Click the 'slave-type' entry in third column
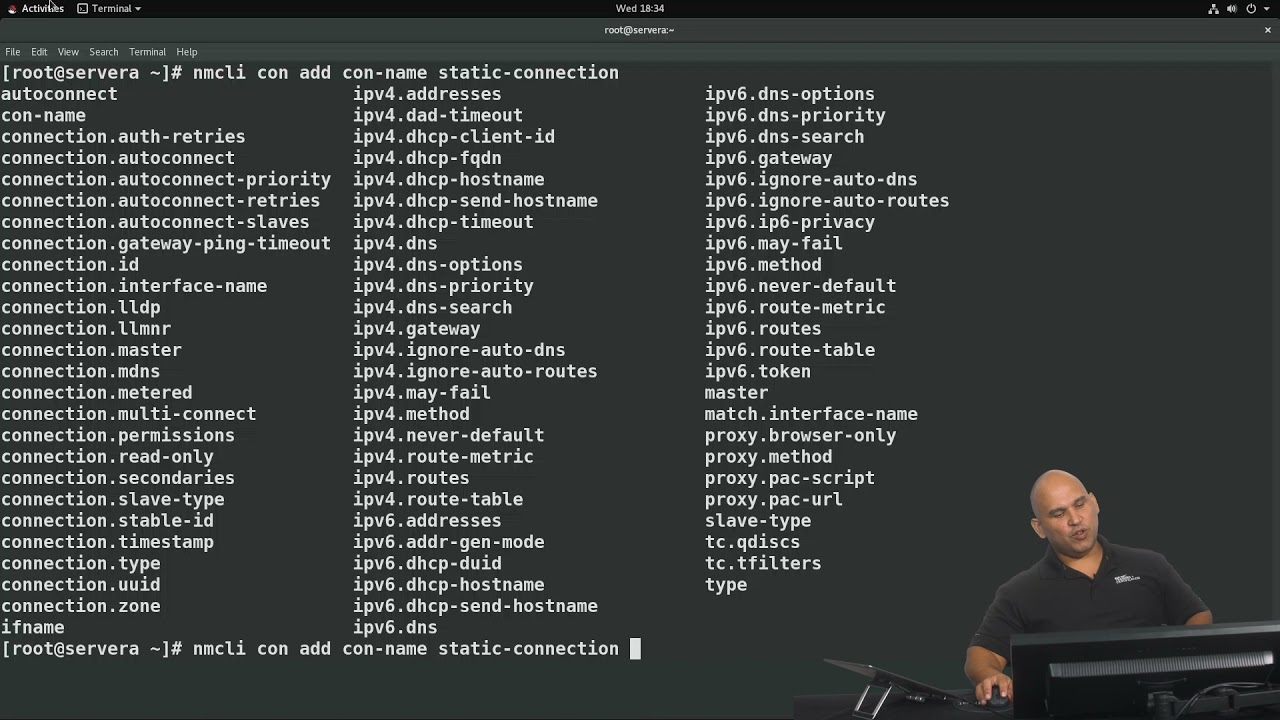This screenshot has width=1280, height=720. 758,521
